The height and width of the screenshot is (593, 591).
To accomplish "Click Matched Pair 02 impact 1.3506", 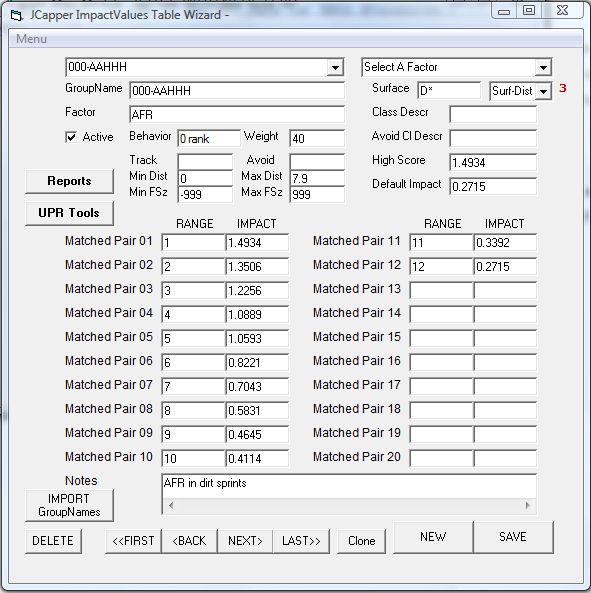I will [x=257, y=267].
